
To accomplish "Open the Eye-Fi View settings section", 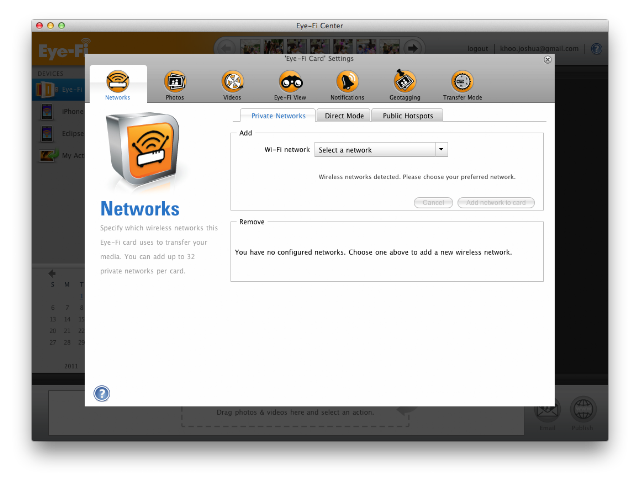I will 290,85.
